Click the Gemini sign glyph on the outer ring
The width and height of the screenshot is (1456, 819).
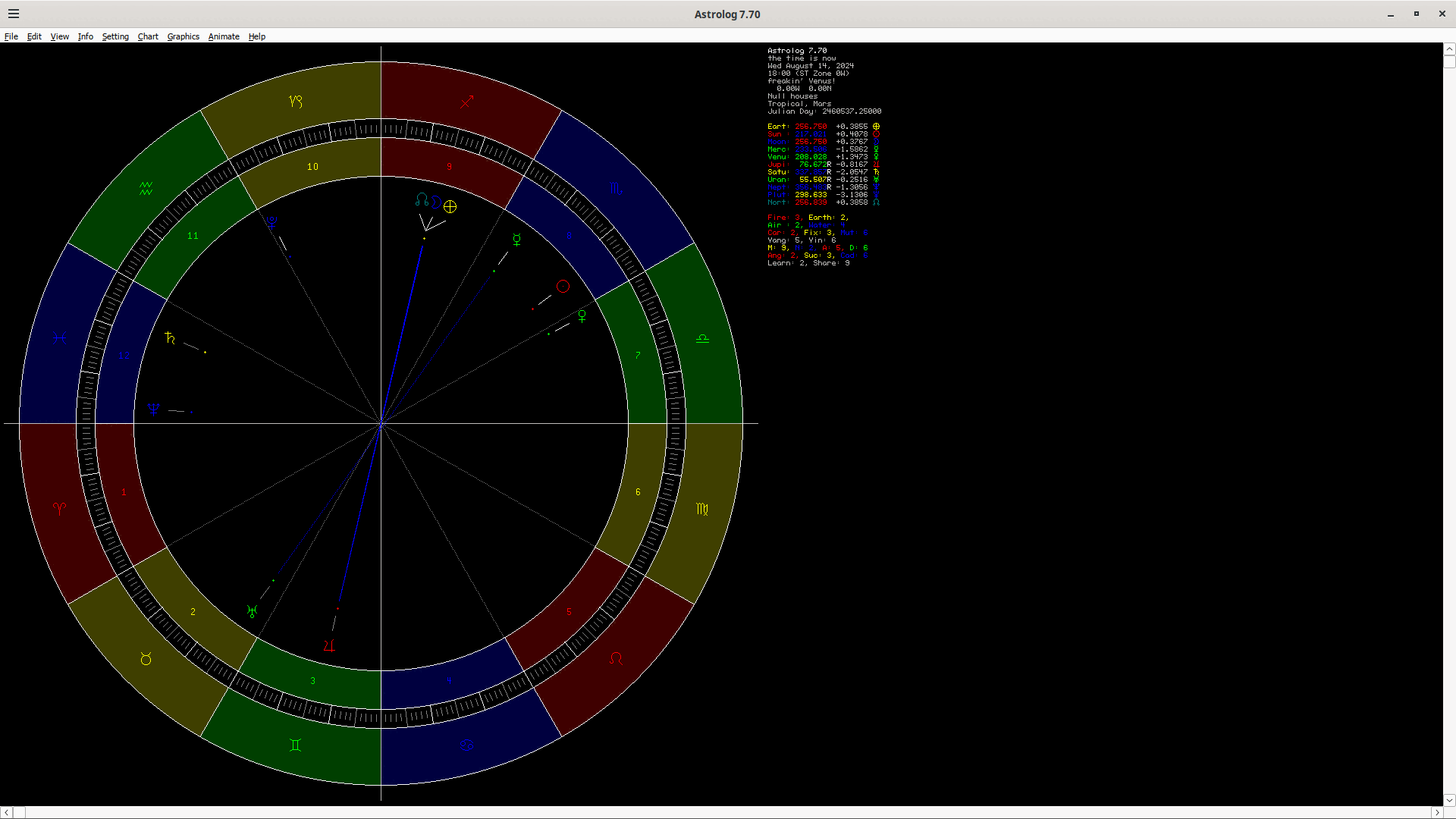(296, 745)
